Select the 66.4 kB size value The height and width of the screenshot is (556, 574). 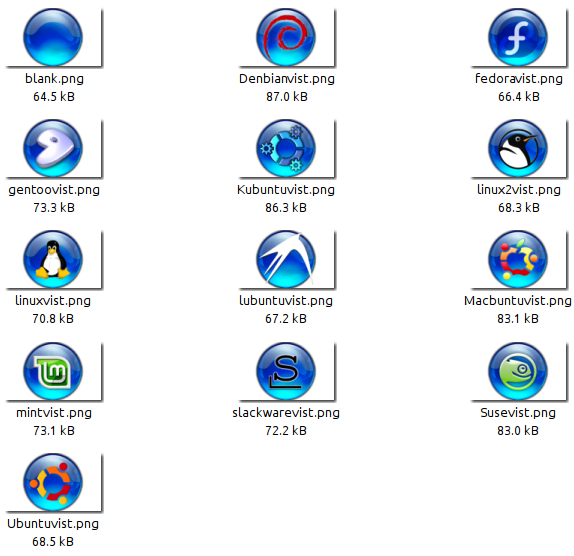[518, 97]
